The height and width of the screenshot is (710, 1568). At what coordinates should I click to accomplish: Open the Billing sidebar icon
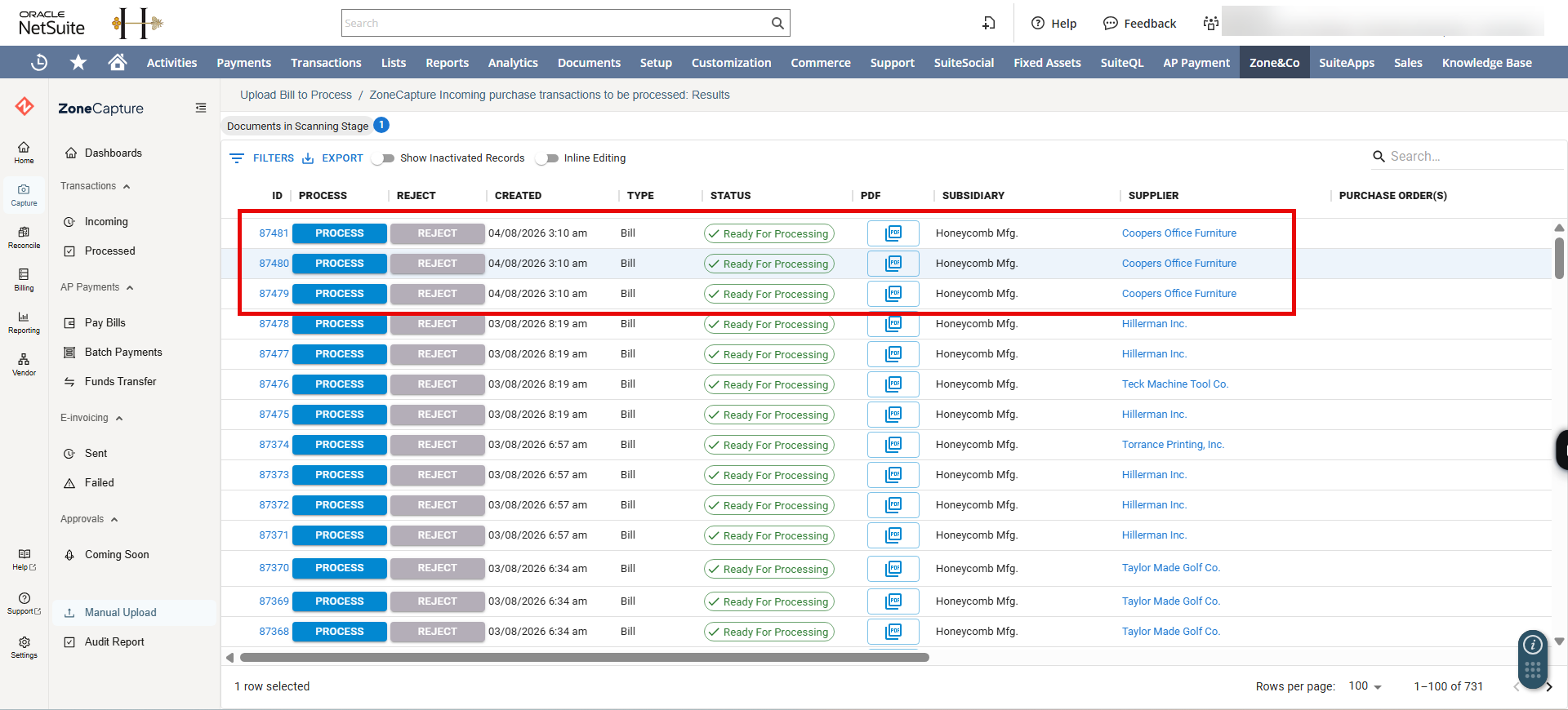(24, 280)
